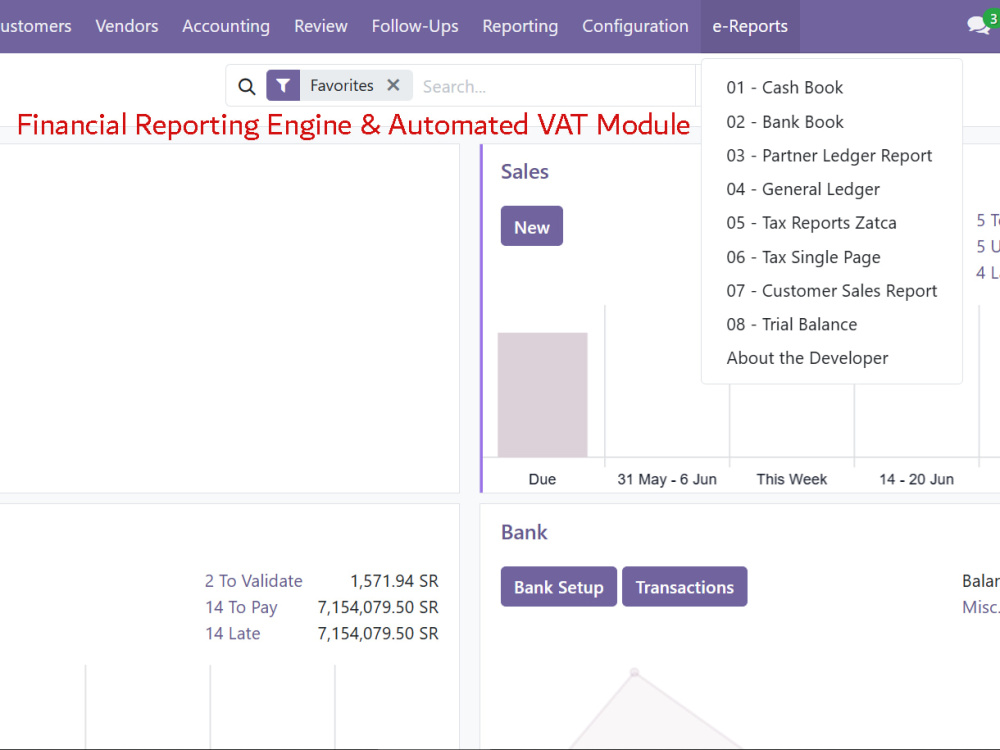Viewport: 1000px width, 750px height.
Task: Open the Accounting menu
Action: pyautogui.click(x=226, y=26)
